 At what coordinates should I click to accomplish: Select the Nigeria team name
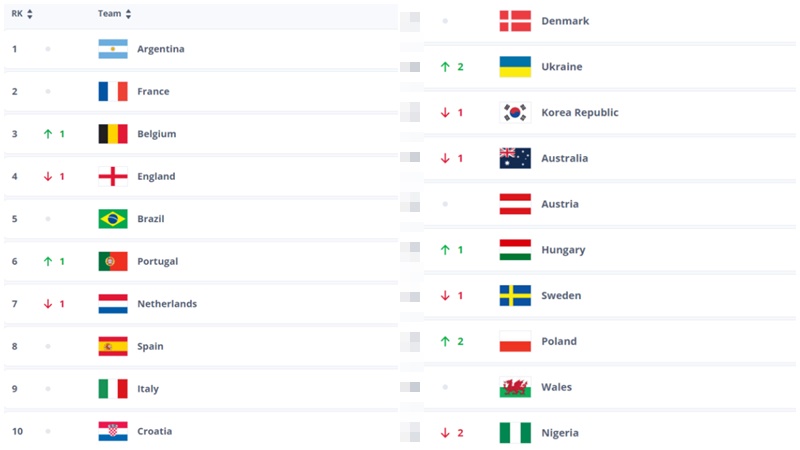point(560,433)
